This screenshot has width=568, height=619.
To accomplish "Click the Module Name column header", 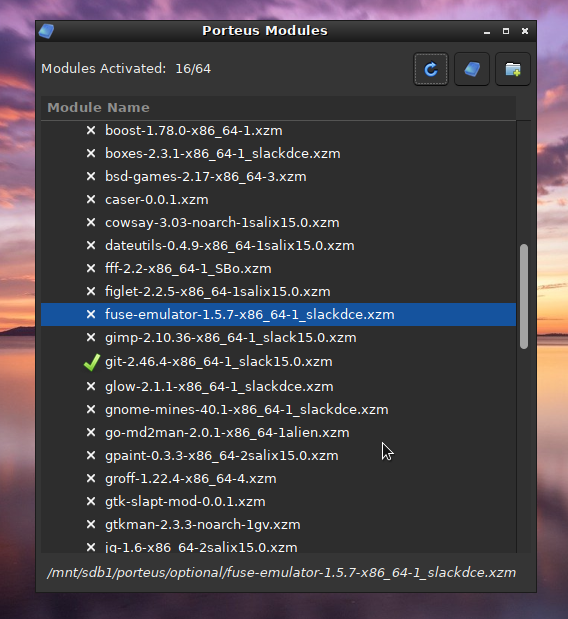I will 278,108.
